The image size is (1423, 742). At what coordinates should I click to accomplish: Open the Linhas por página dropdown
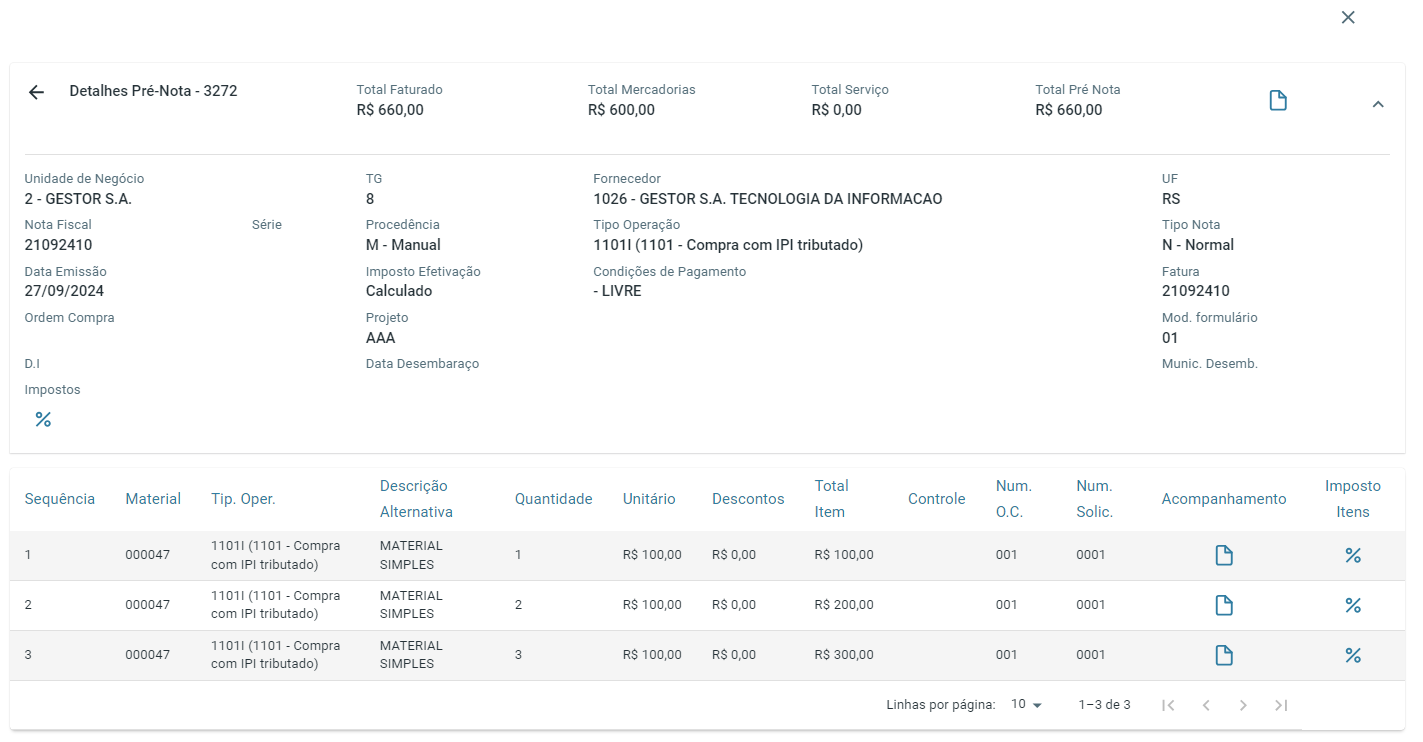click(1026, 705)
